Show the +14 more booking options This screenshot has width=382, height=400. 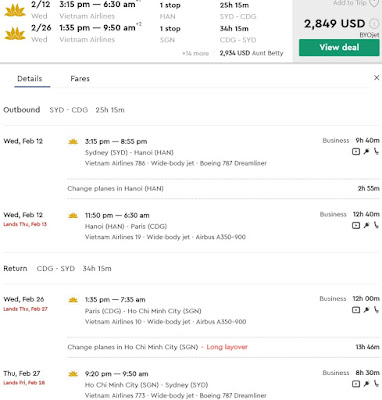(x=195, y=53)
